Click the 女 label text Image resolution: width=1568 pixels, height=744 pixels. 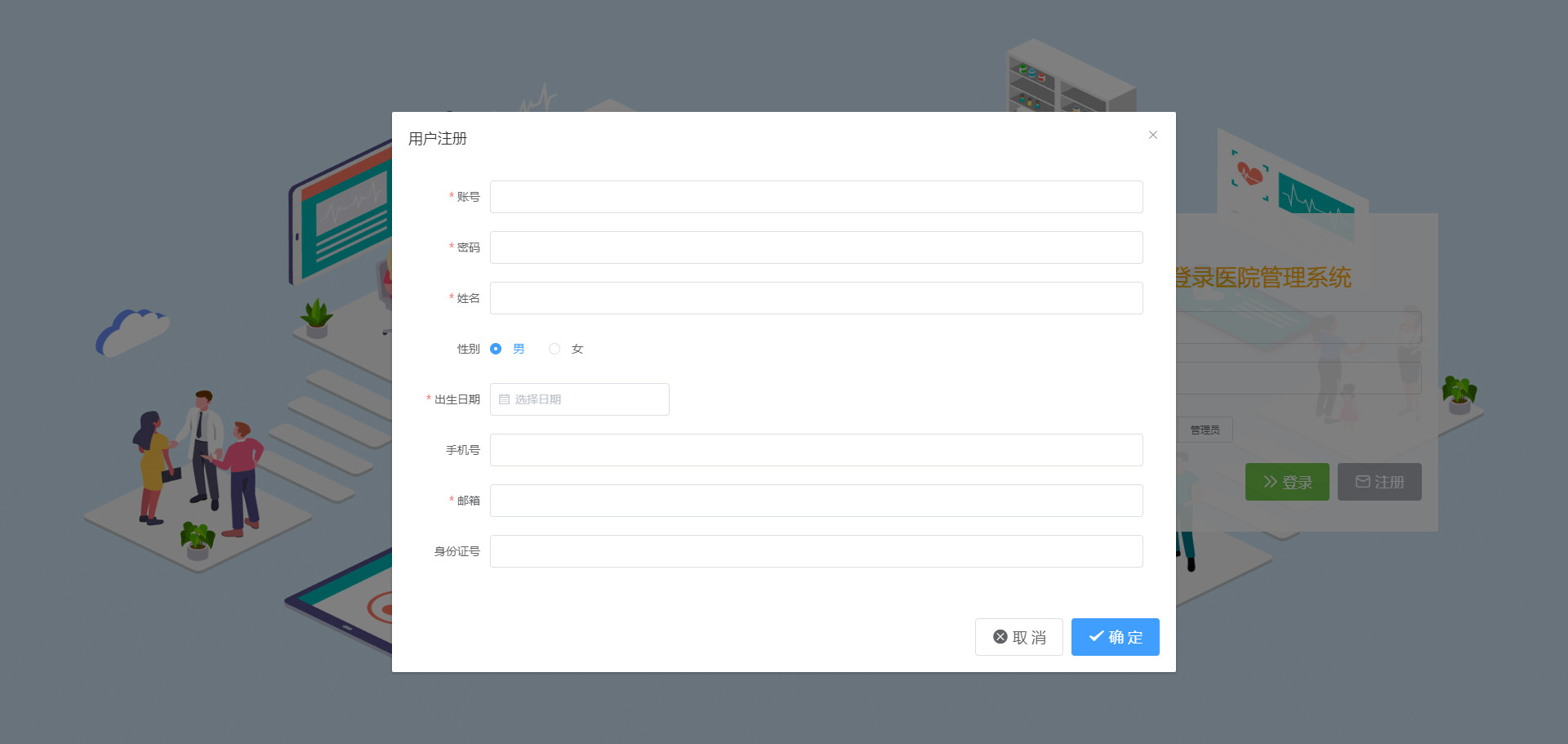(x=577, y=349)
